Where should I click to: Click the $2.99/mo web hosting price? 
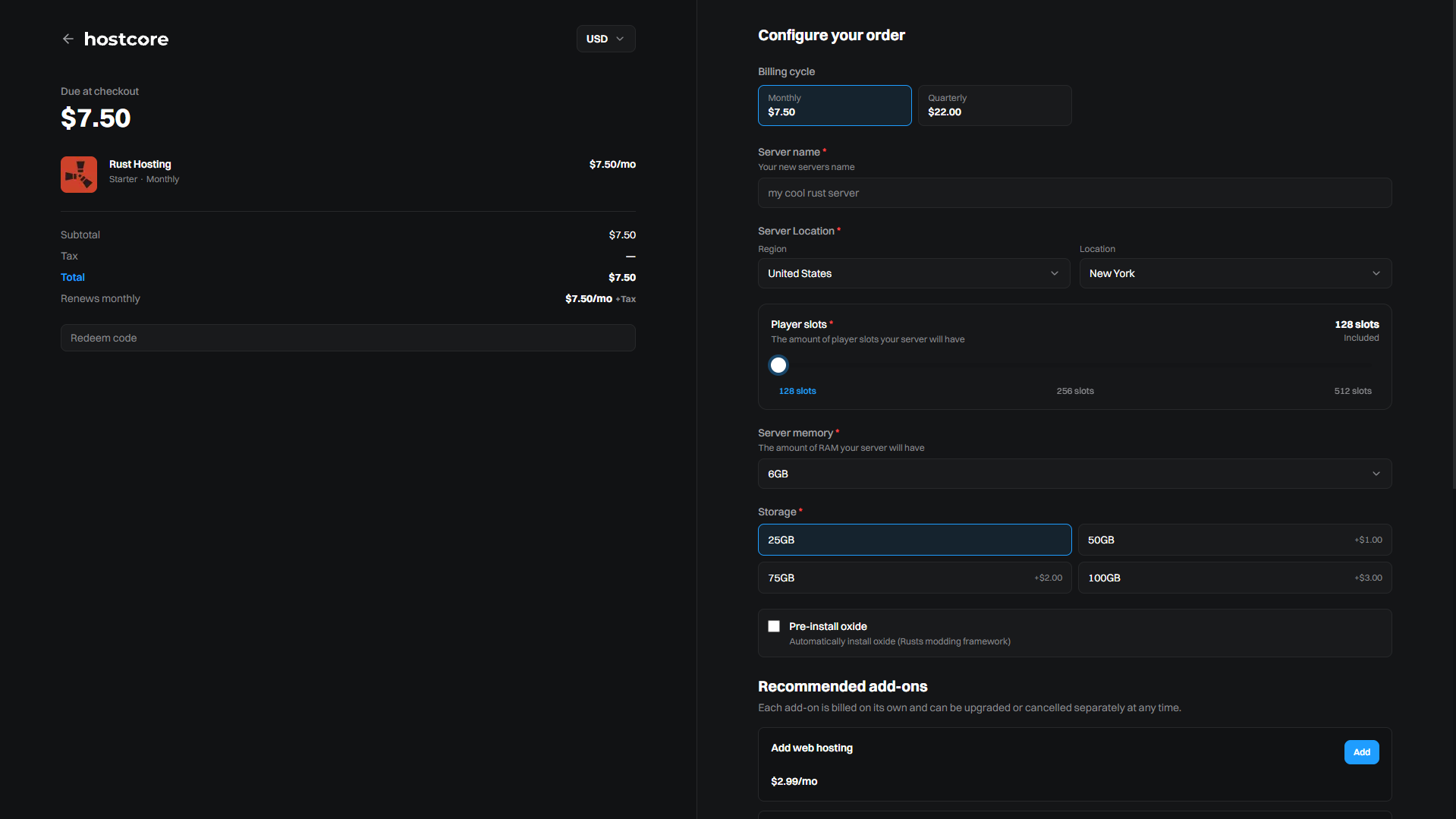tap(794, 781)
